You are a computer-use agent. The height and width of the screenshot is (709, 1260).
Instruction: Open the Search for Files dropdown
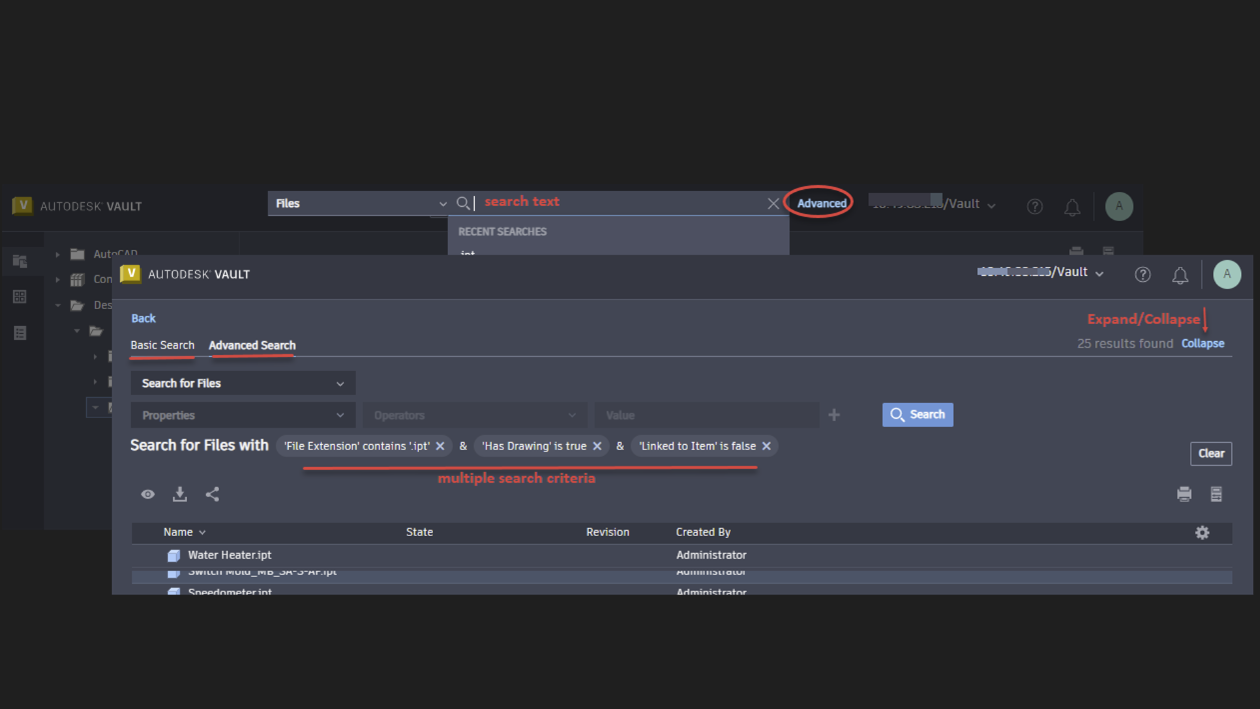pyautogui.click(x=243, y=383)
